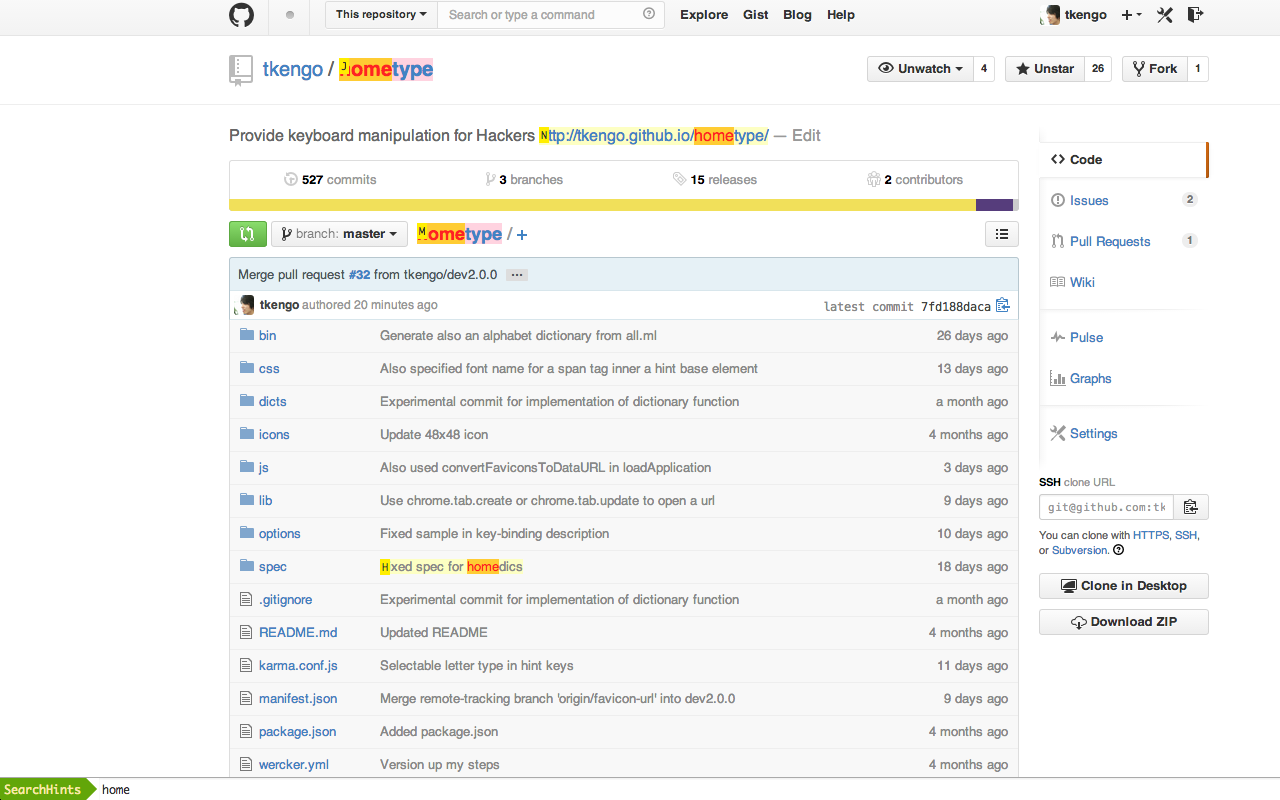Open the 2 contributors link
This screenshot has width=1280, height=800.
pyautogui.click(x=915, y=180)
